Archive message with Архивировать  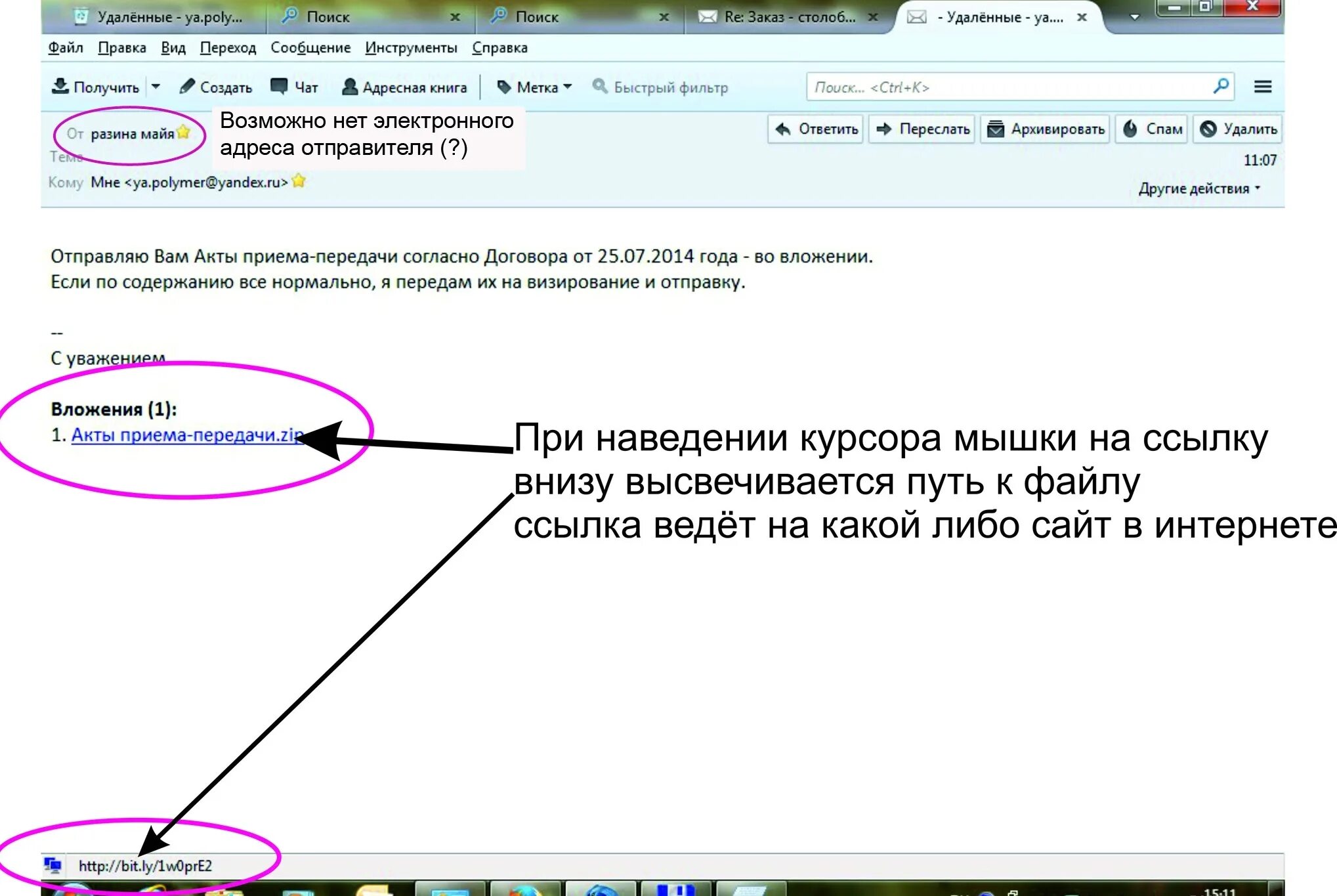tap(1046, 129)
